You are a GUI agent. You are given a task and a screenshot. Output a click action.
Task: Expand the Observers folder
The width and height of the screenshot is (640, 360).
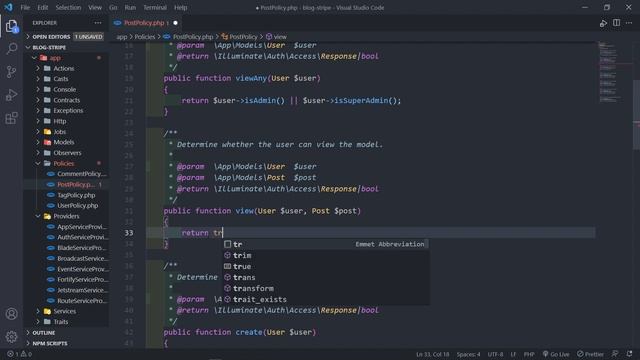pyautogui.click(x=65, y=153)
